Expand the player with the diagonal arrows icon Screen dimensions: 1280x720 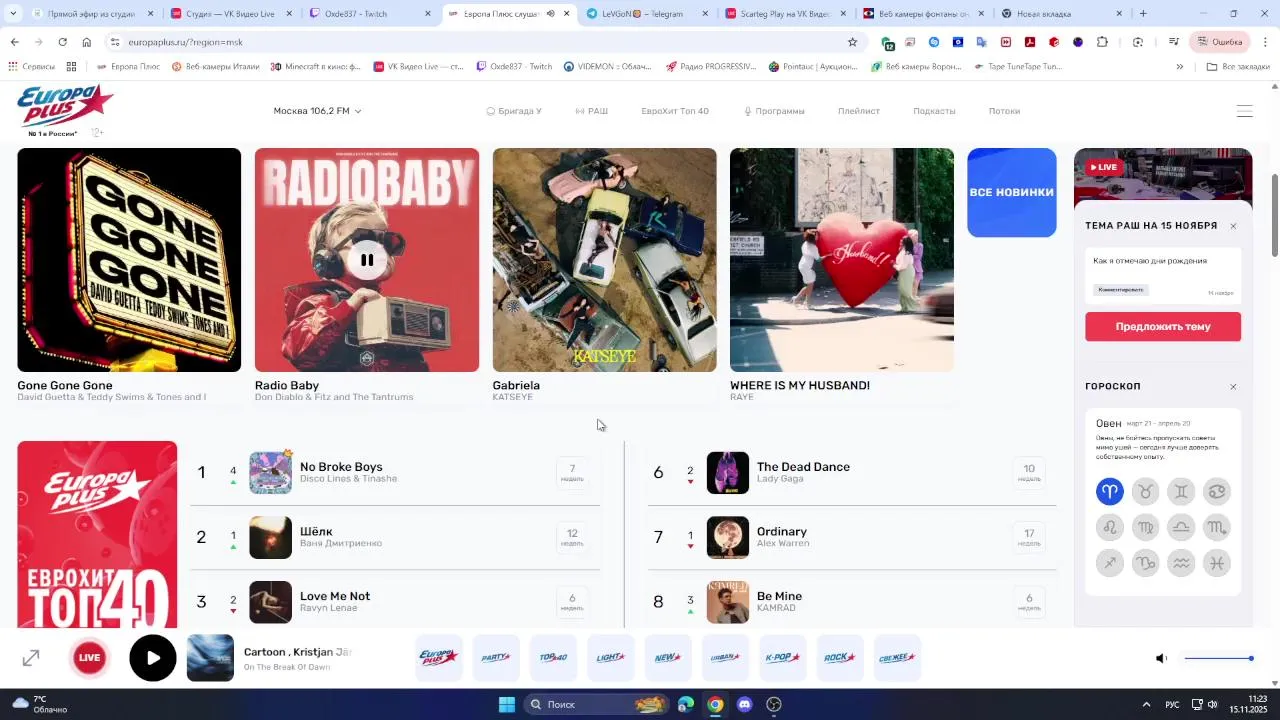31,658
